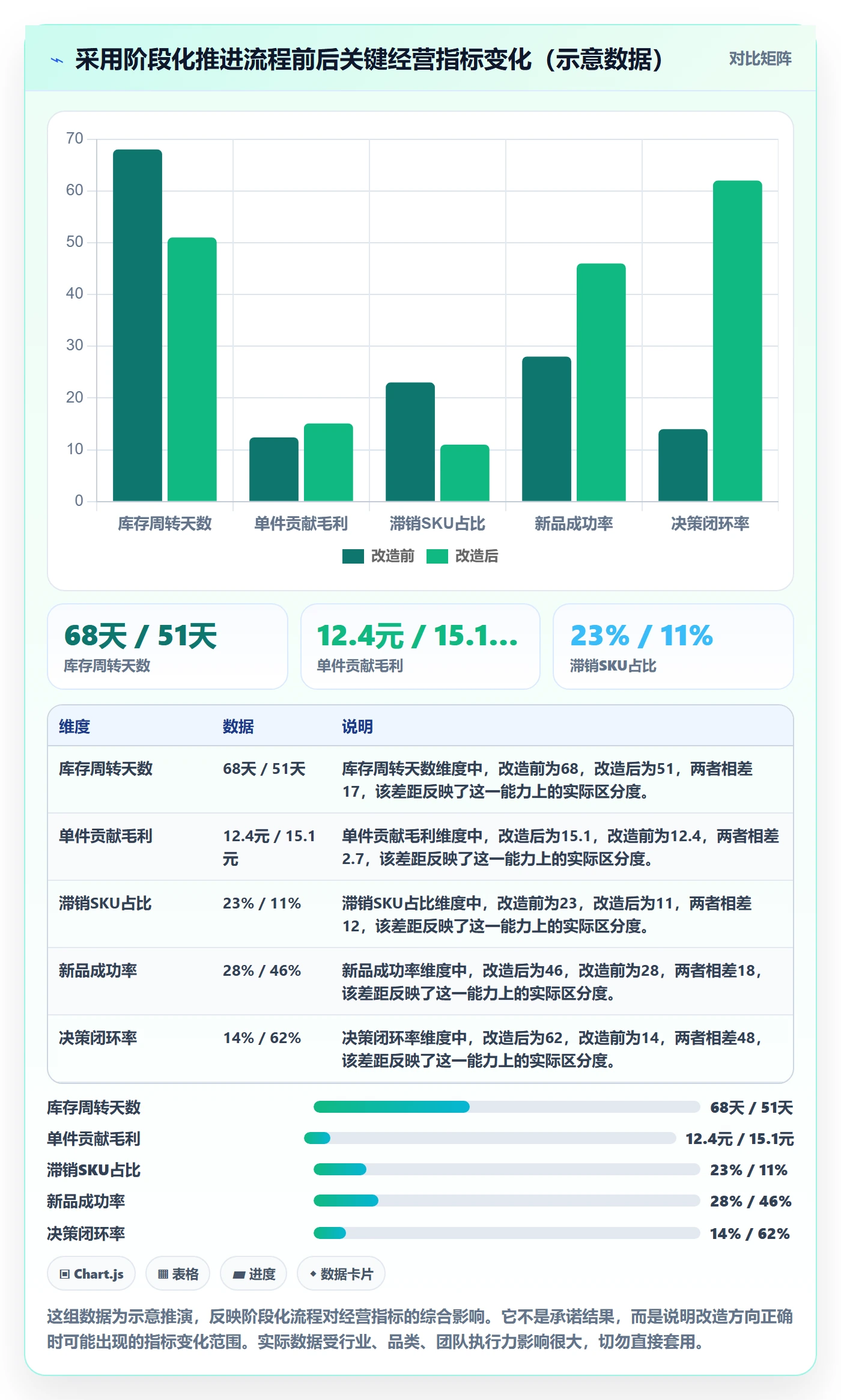Click the chart title heading text

369,59
